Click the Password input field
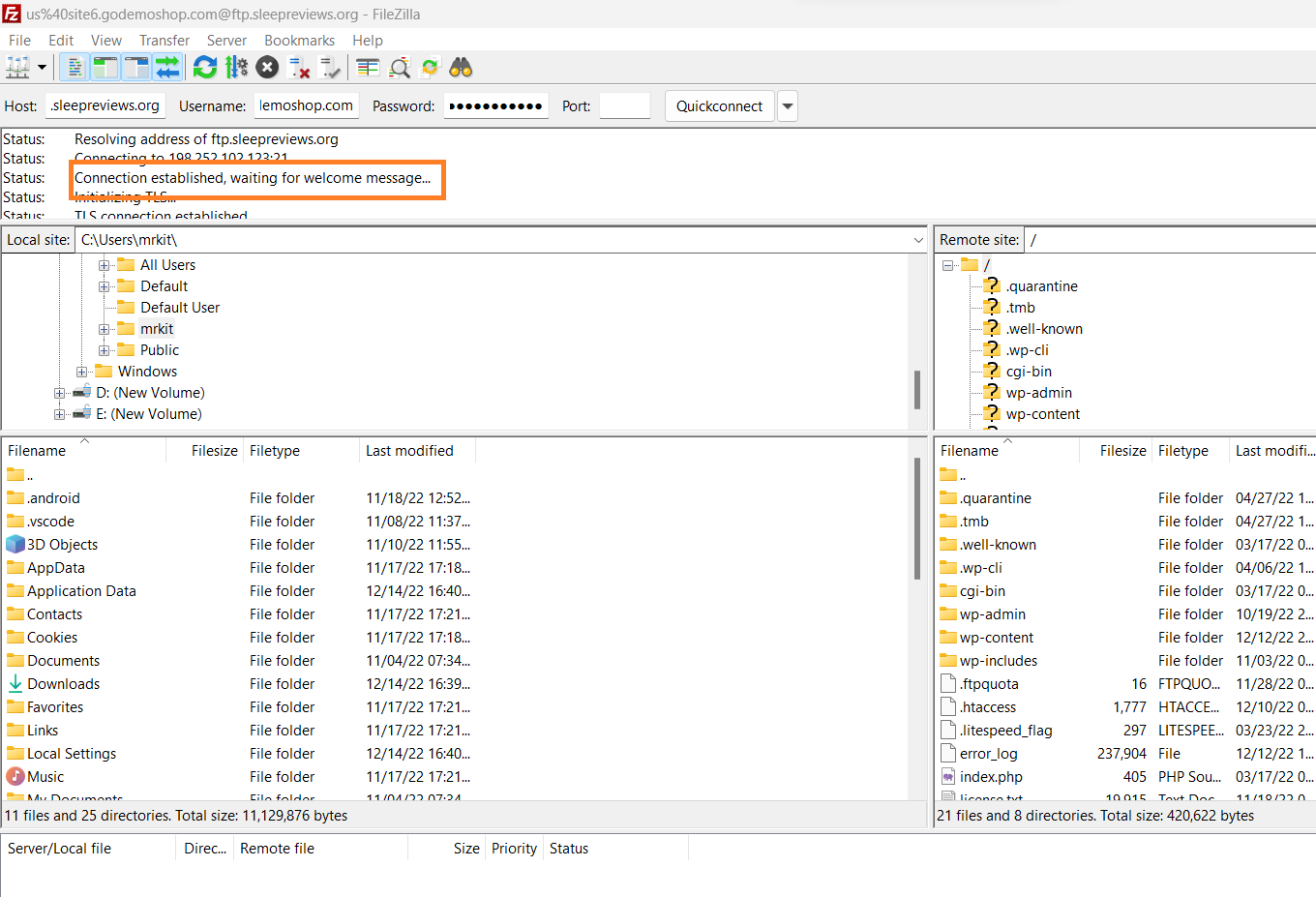This screenshot has height=897, width=1316. tap(496, 105)
